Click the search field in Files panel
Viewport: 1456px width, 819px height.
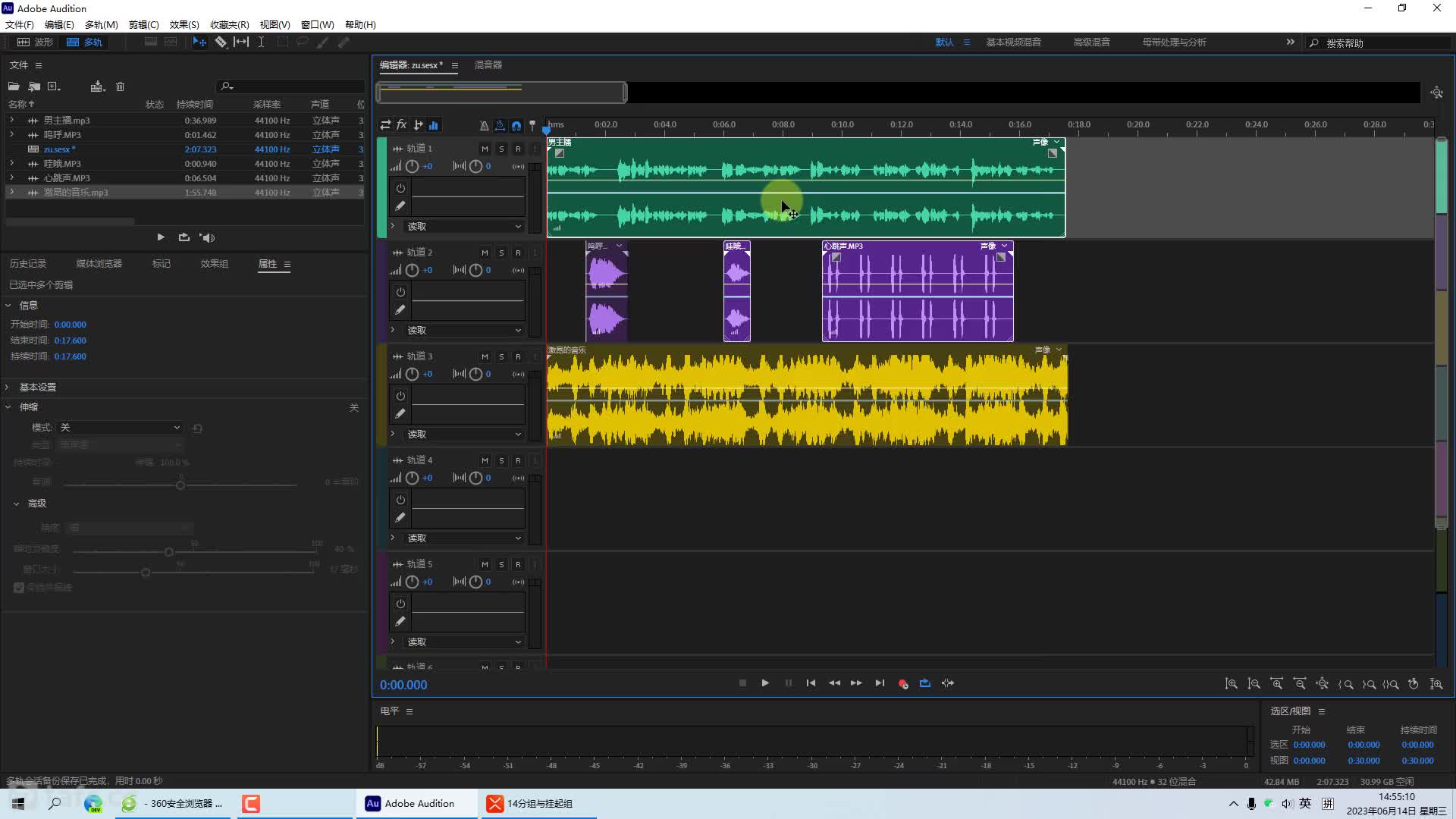pyautogui.click(x=292, y=86)
